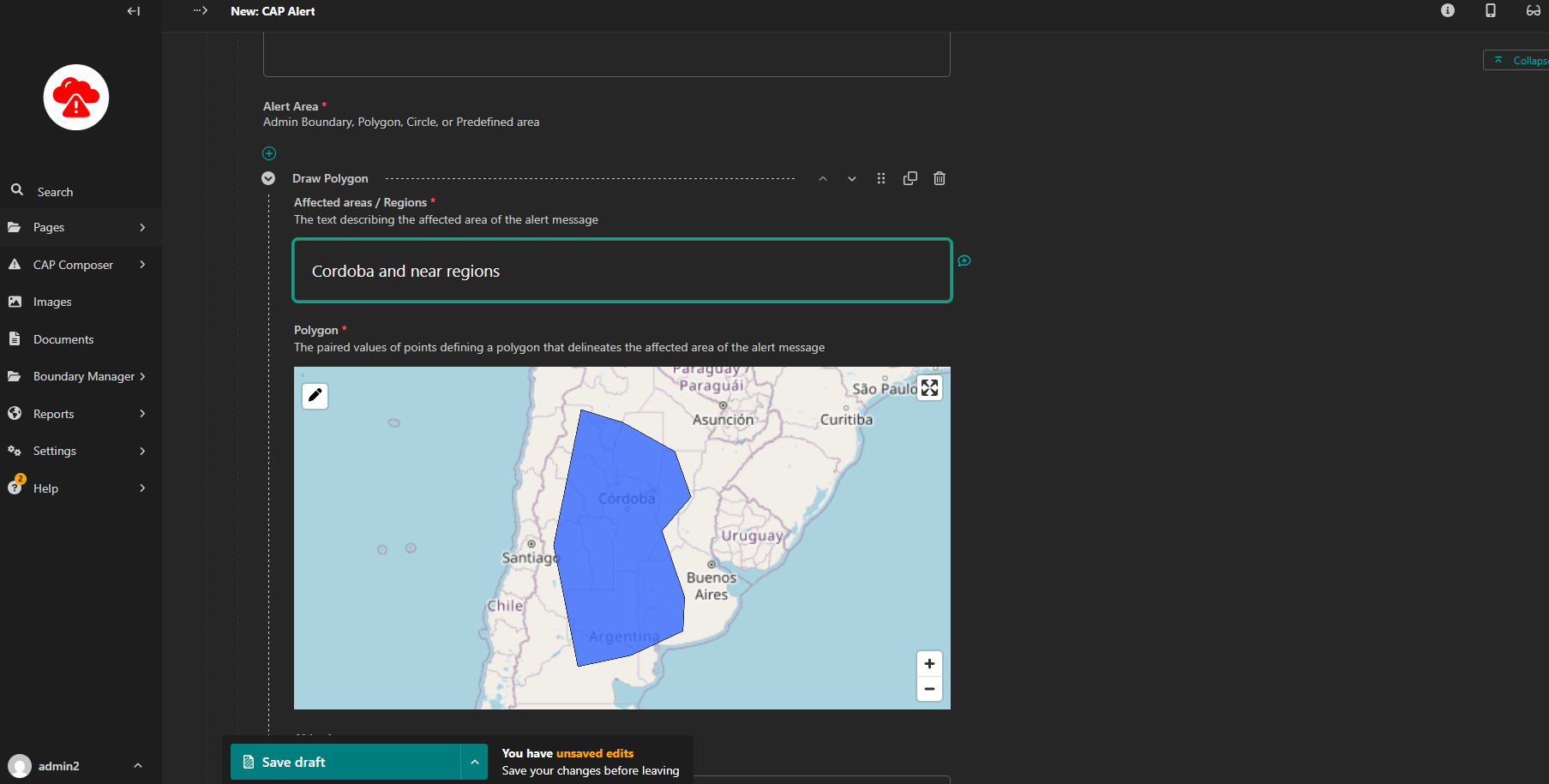Click the Buenos Aires map label
Viewport: 1549px width, 784px height.
pos(711,586)
